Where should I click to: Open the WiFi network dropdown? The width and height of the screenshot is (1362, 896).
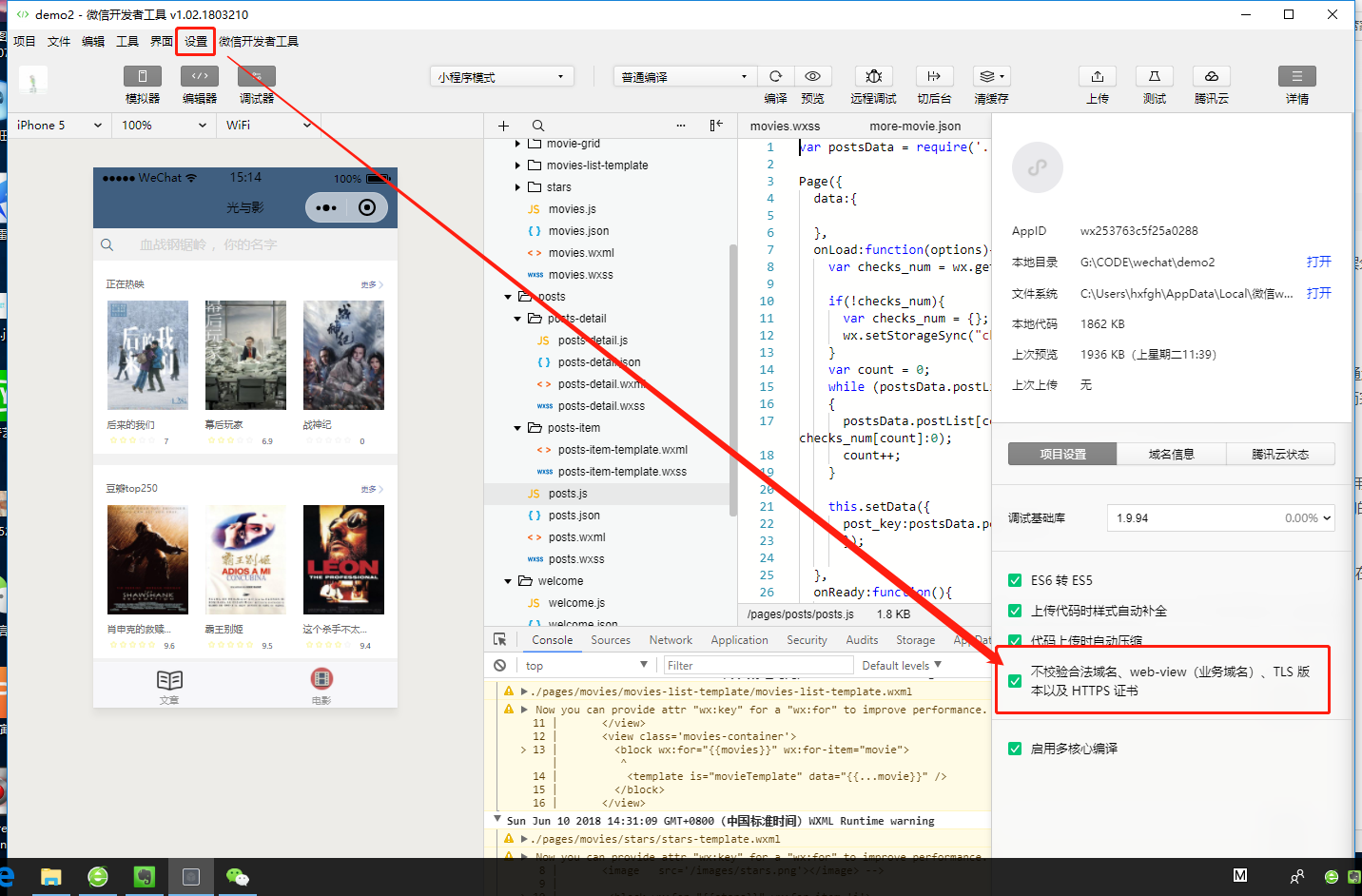click(268, 126)
